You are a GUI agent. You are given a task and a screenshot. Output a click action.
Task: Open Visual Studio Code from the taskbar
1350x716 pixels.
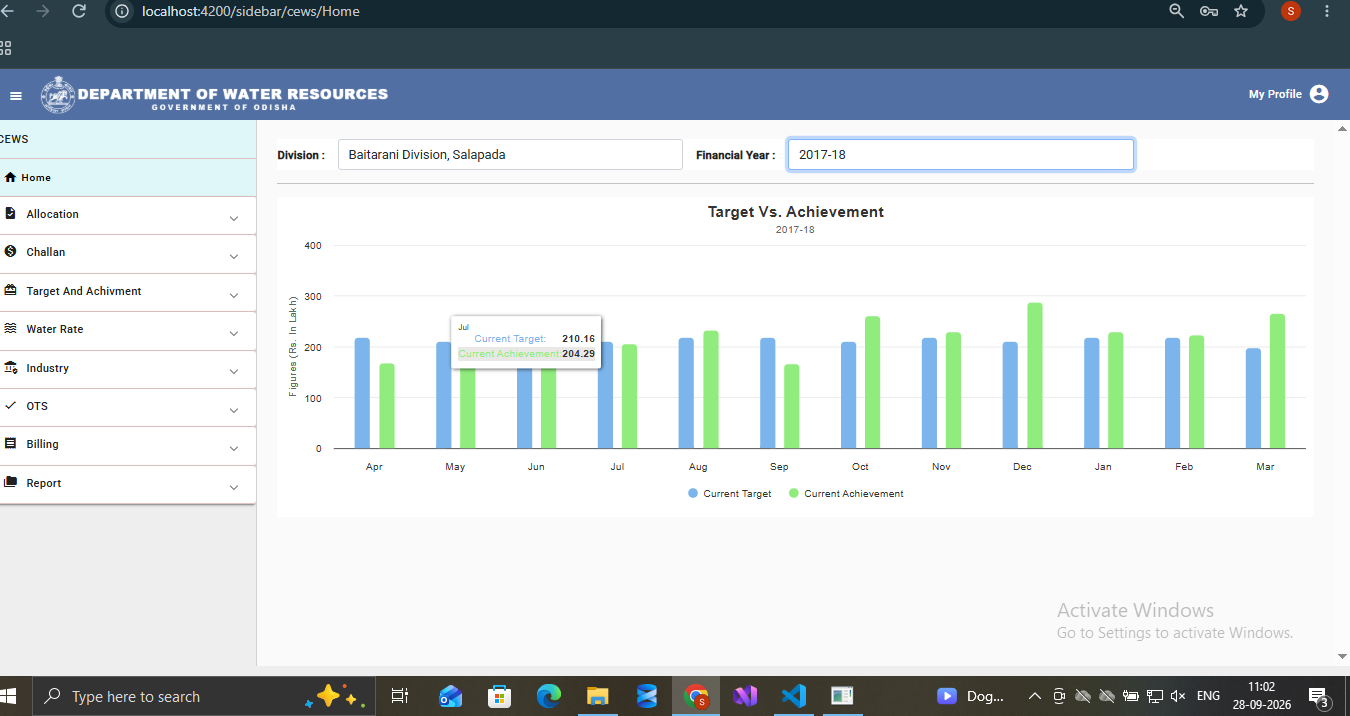794,696
